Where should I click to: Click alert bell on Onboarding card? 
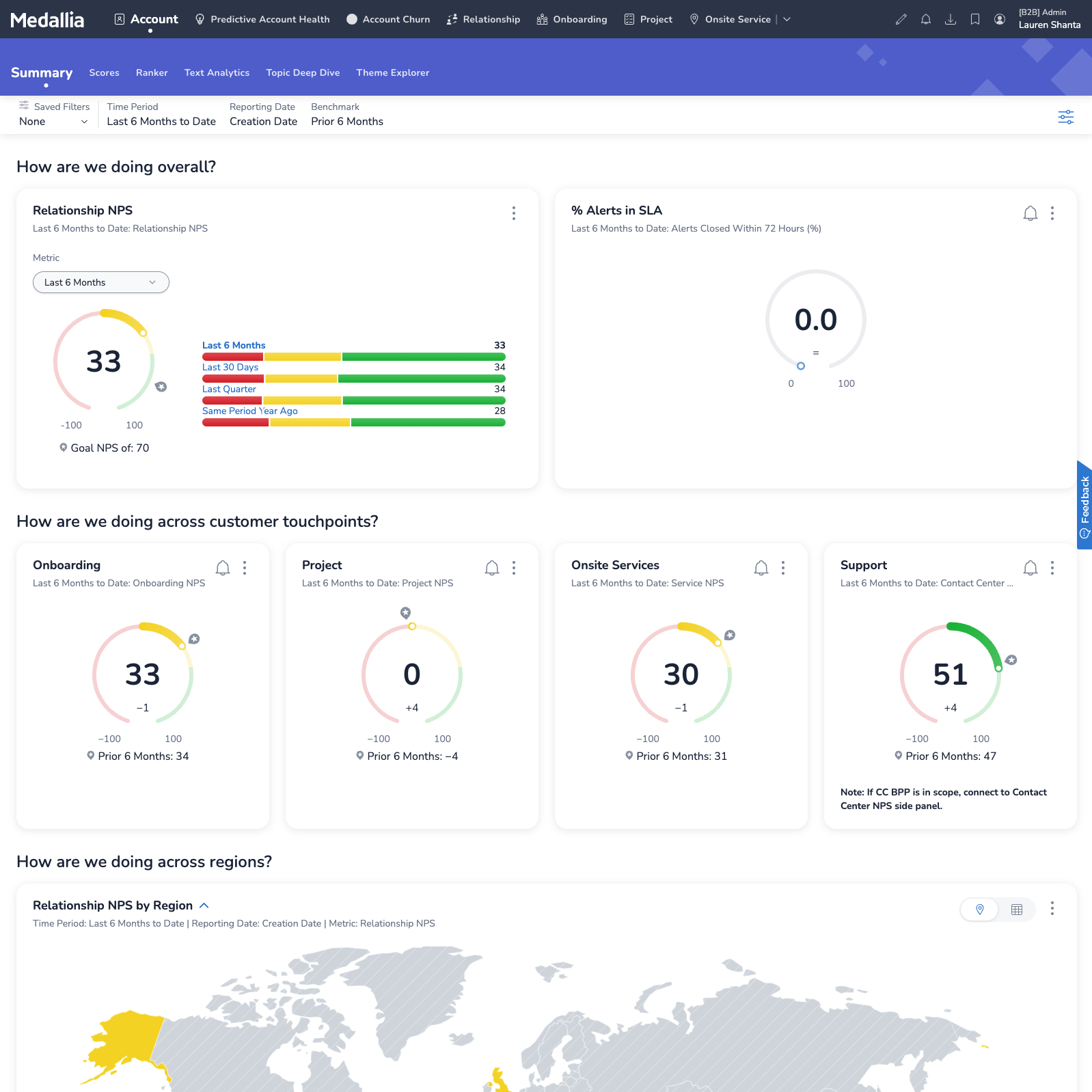[223, 568]
